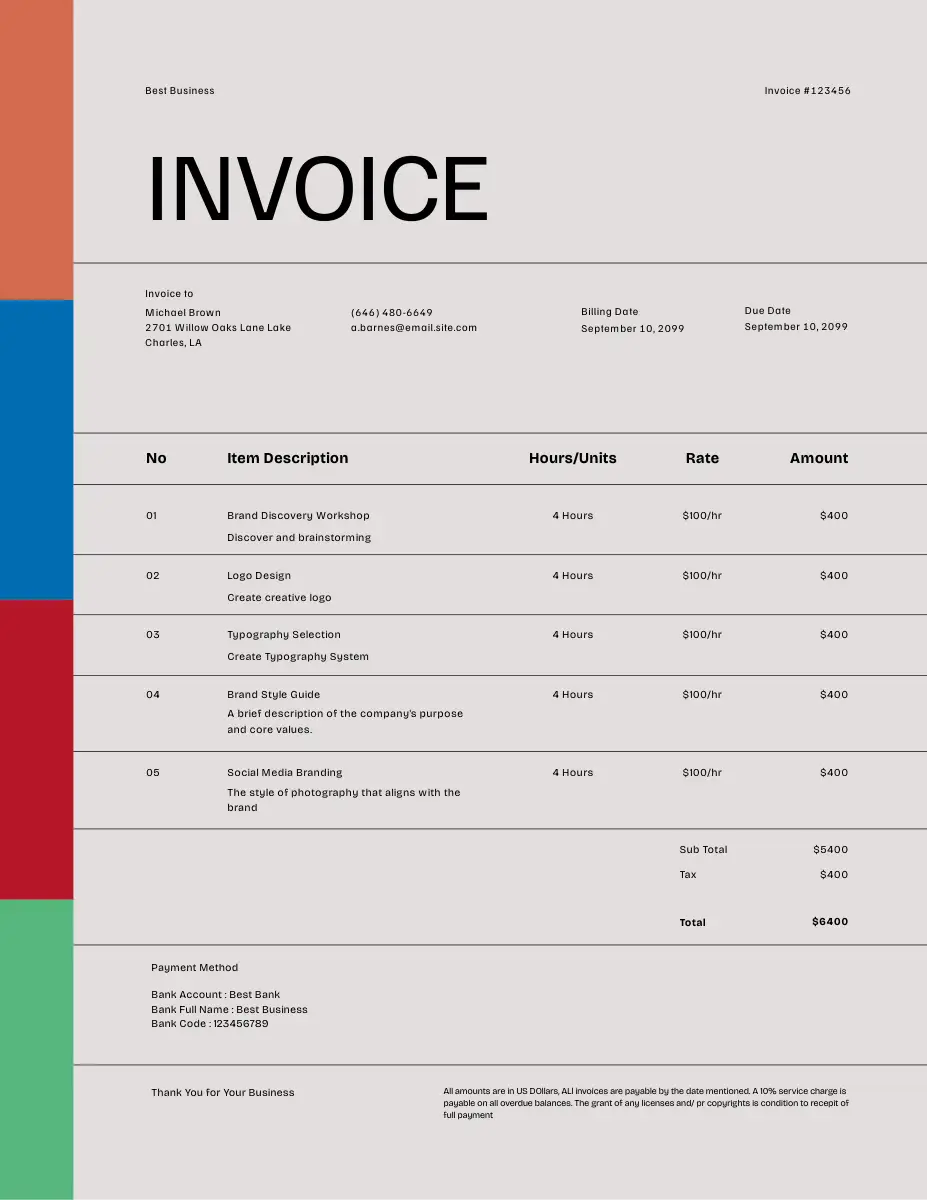This screenshot has width=927, height=1200.
Task: Select the Logo Design line item
Action: click(x=259, y=576)
